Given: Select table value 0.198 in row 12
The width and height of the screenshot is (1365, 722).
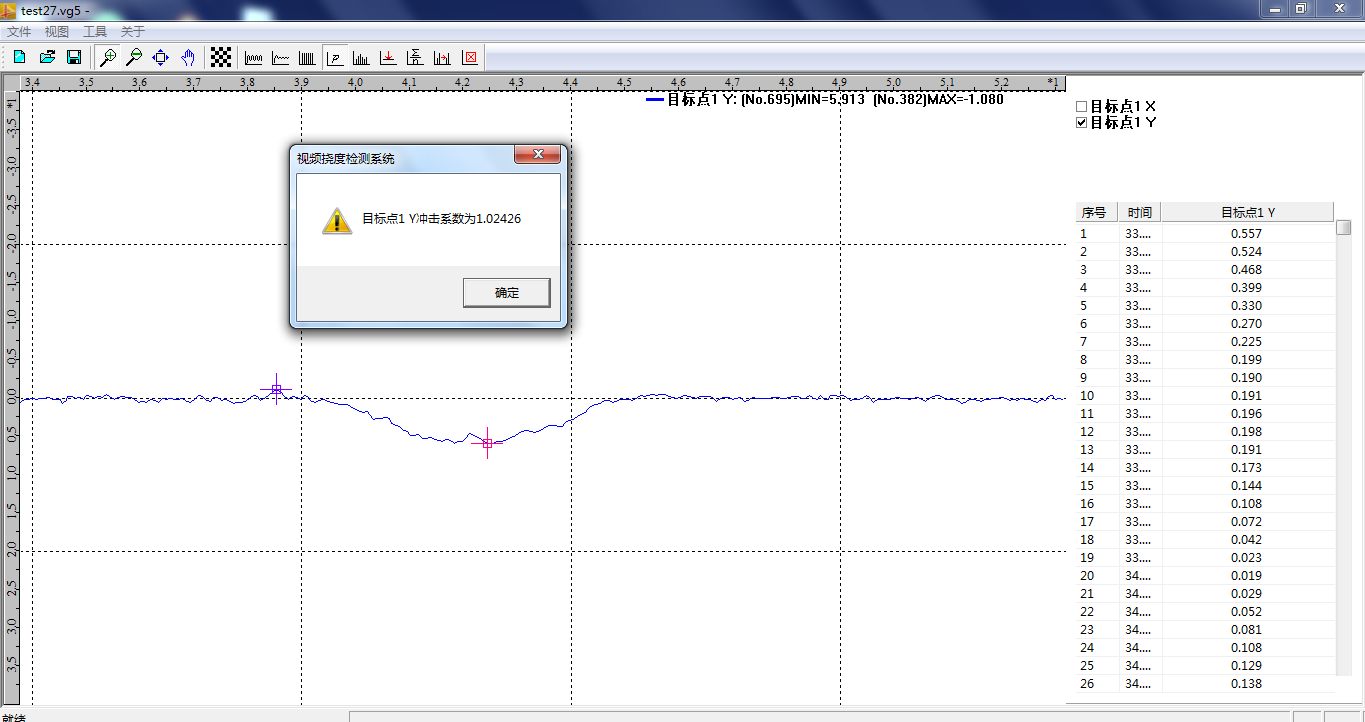Looking at the screenshot, I should 1246,432.
